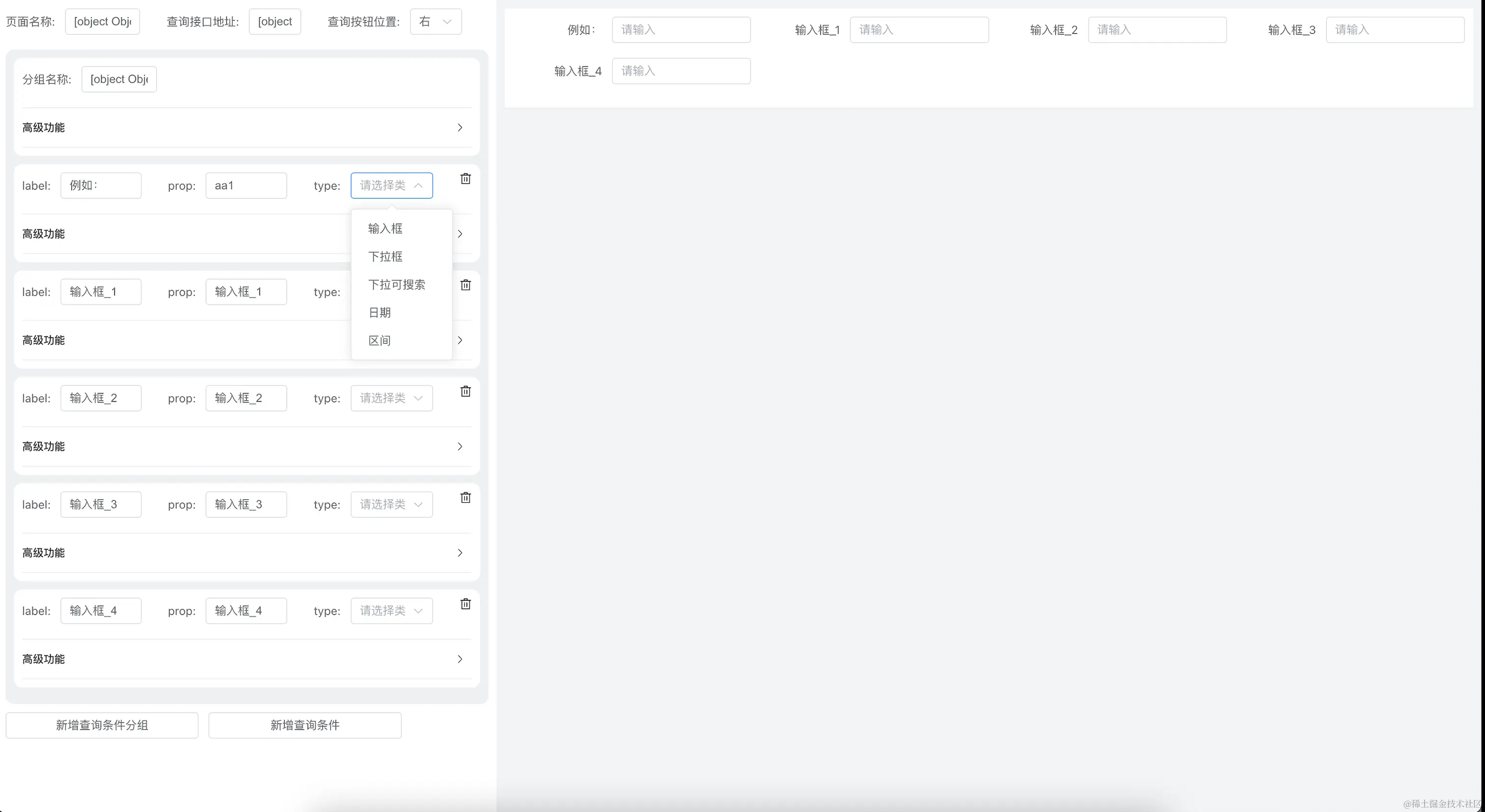Select 下拉可搜索 option in dropdown list

tap(397, 285)
